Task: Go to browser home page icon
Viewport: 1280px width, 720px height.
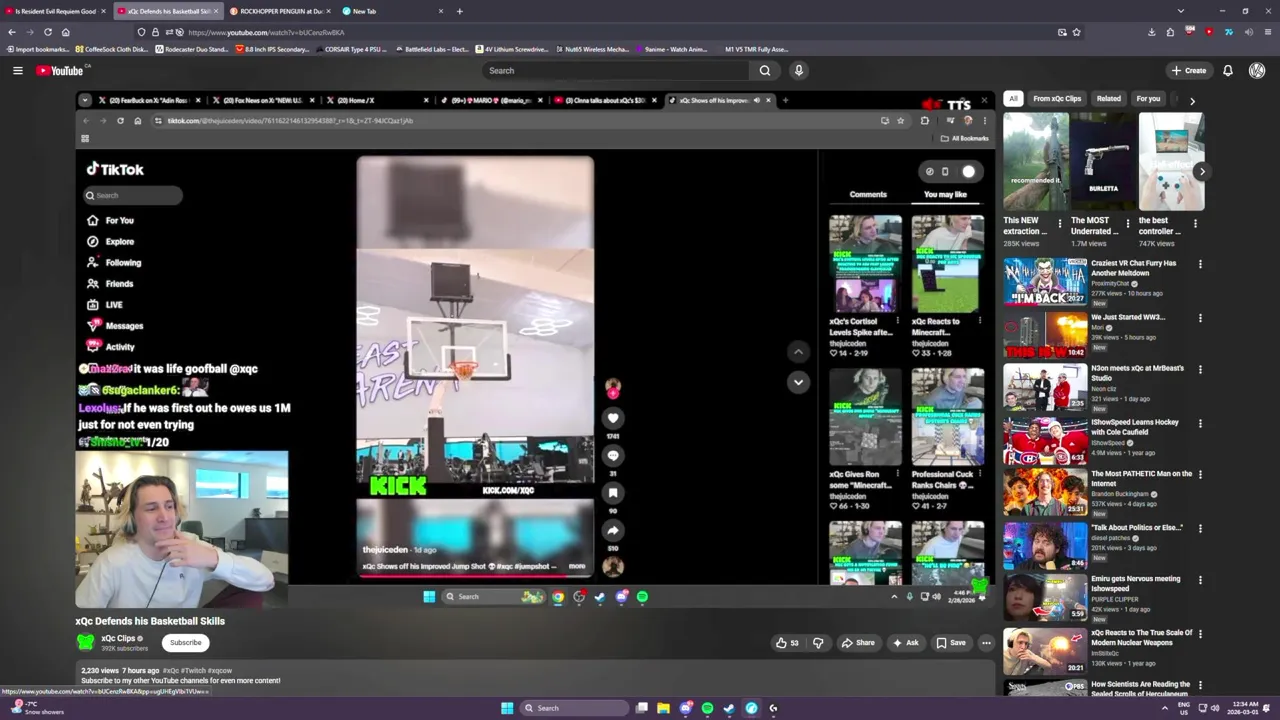Action: [x=65, y=32]
